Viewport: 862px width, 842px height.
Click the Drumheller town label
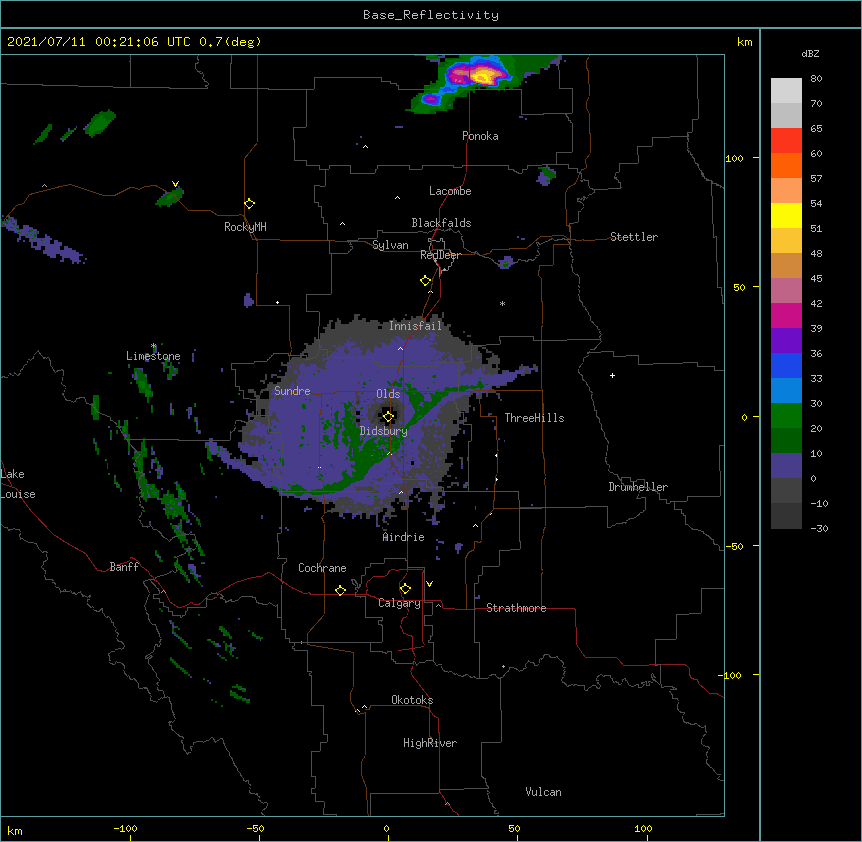(x=638, y=487)
